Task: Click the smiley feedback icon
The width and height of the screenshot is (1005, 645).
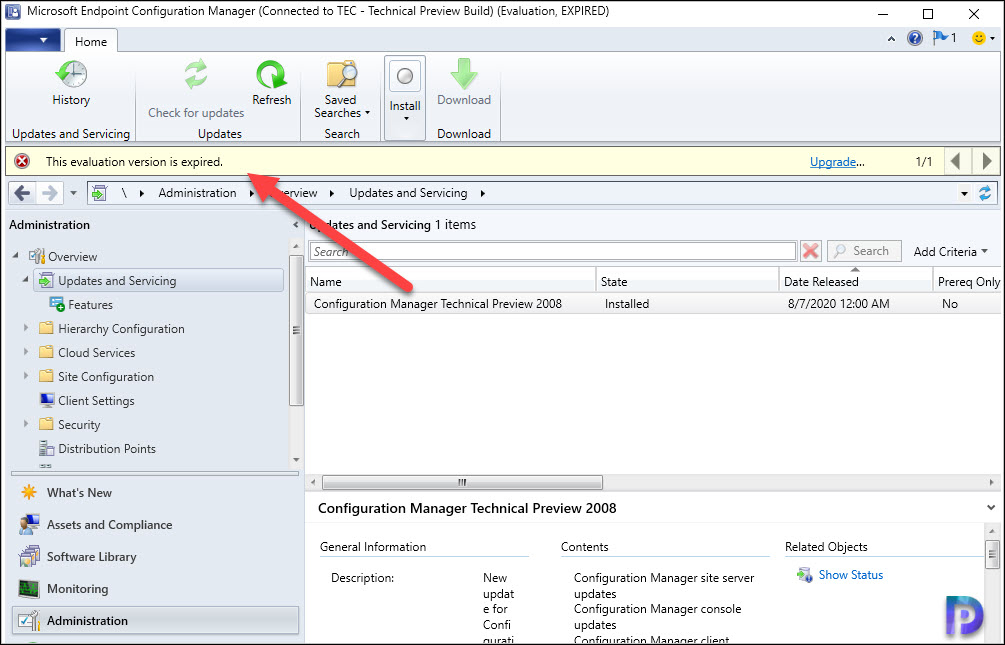Action: click(x=979, y=38)
